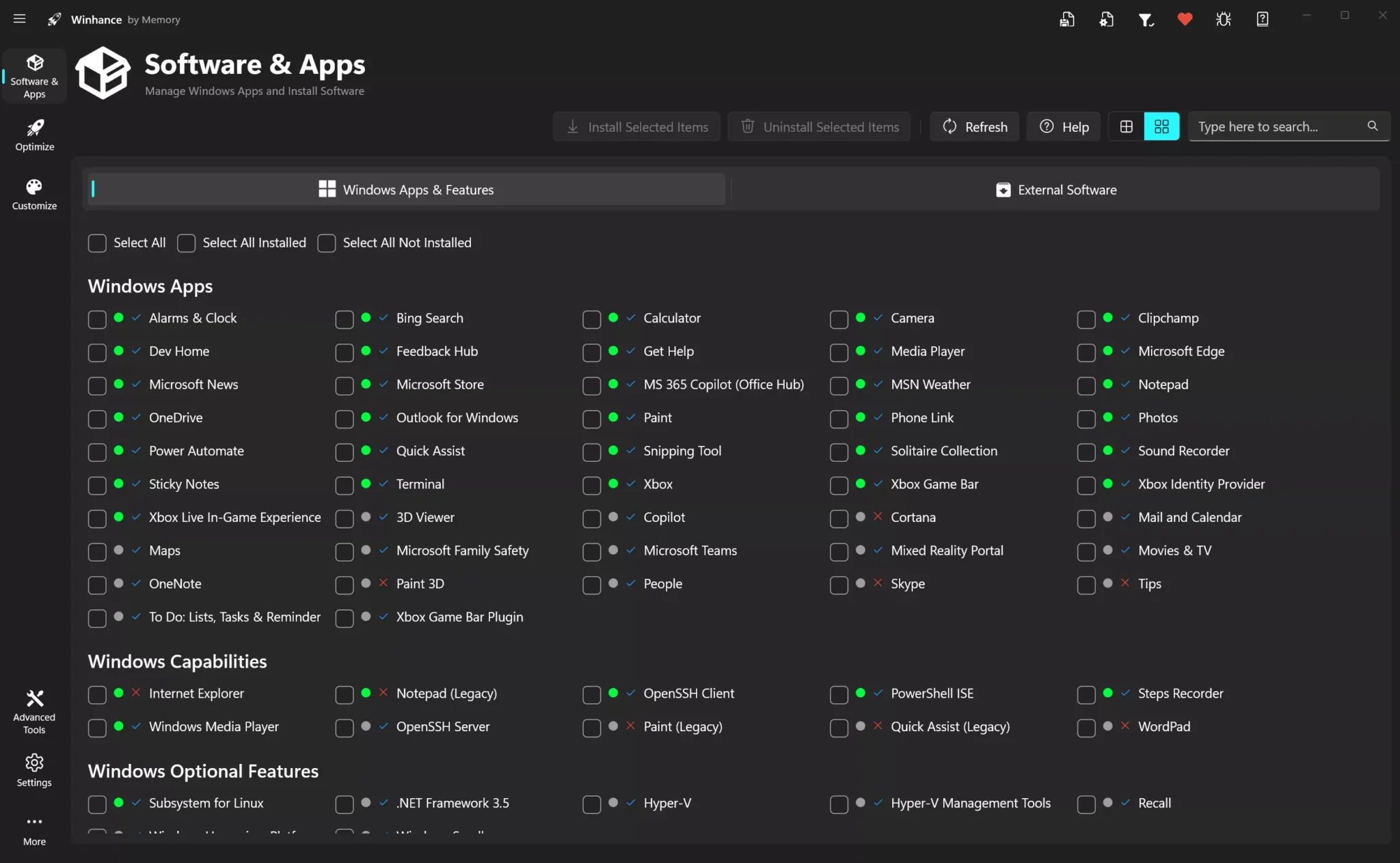Click the Windows Capabilities heading
This screenshot has width=1400, height=863.
177,661
